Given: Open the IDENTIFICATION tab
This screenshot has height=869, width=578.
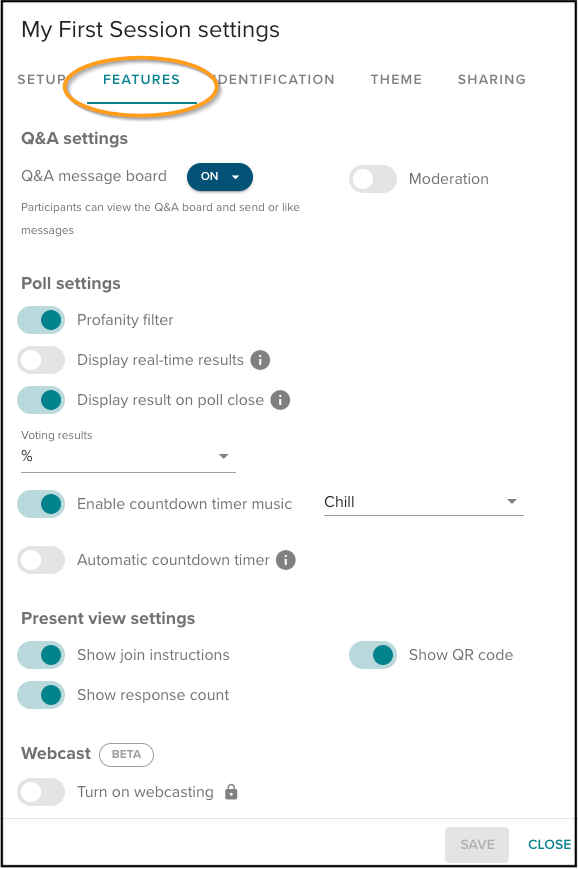Looking at the screenshot, I should [x=275, y=79].
